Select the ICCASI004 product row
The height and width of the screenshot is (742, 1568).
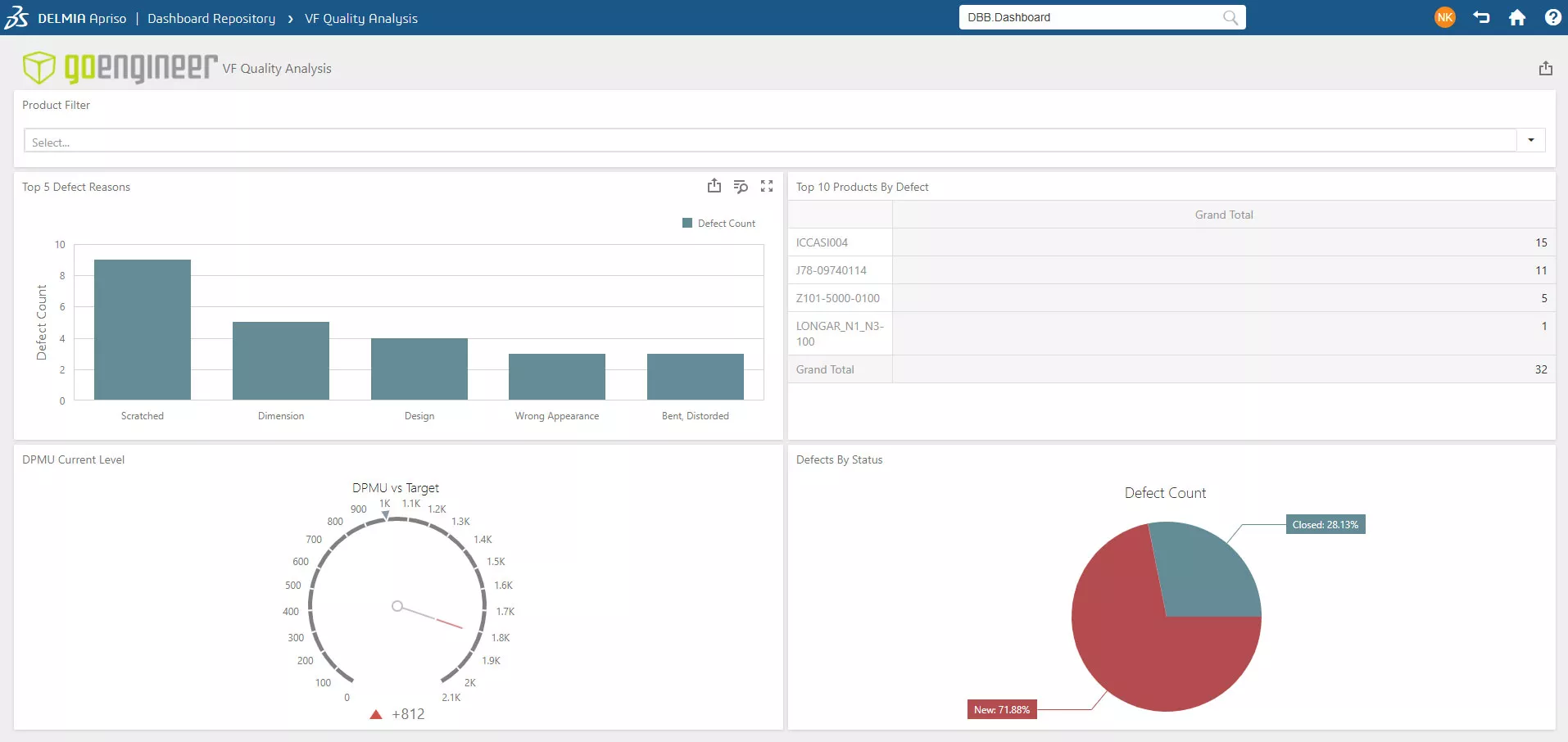823,242
